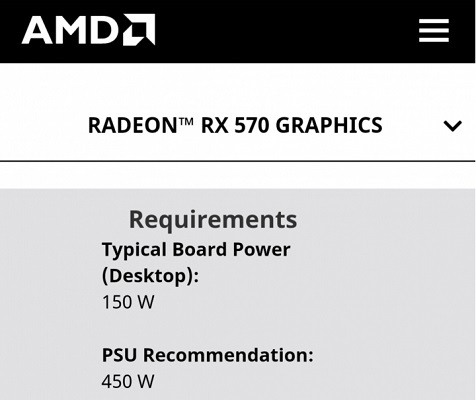Open the hamburger navigation menu
Image resolution: width=476 pixels, height=400 pixels.
[434, 30]
